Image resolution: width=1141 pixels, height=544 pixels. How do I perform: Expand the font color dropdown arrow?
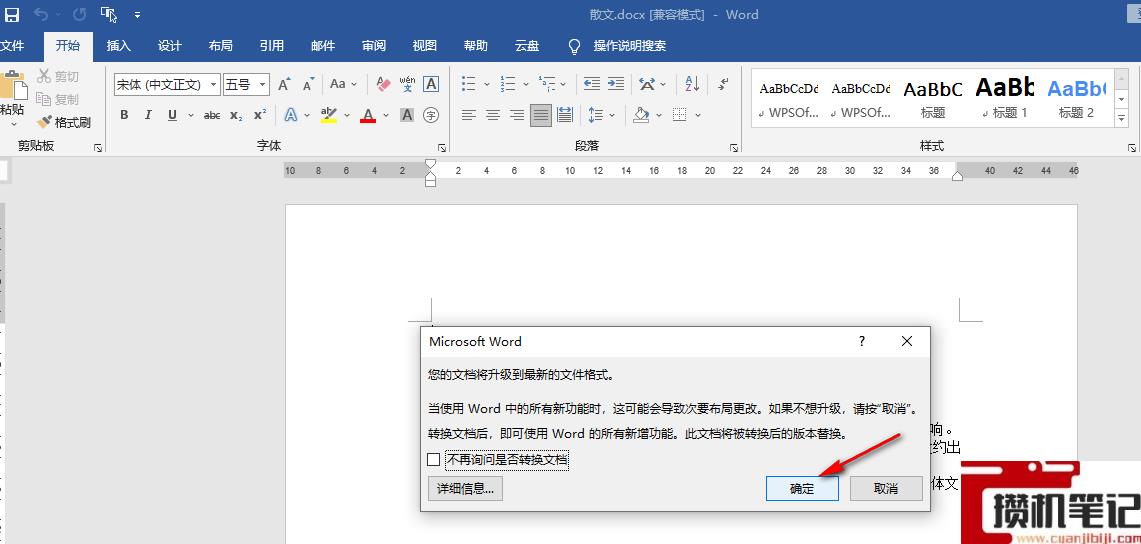click(386, 115)
